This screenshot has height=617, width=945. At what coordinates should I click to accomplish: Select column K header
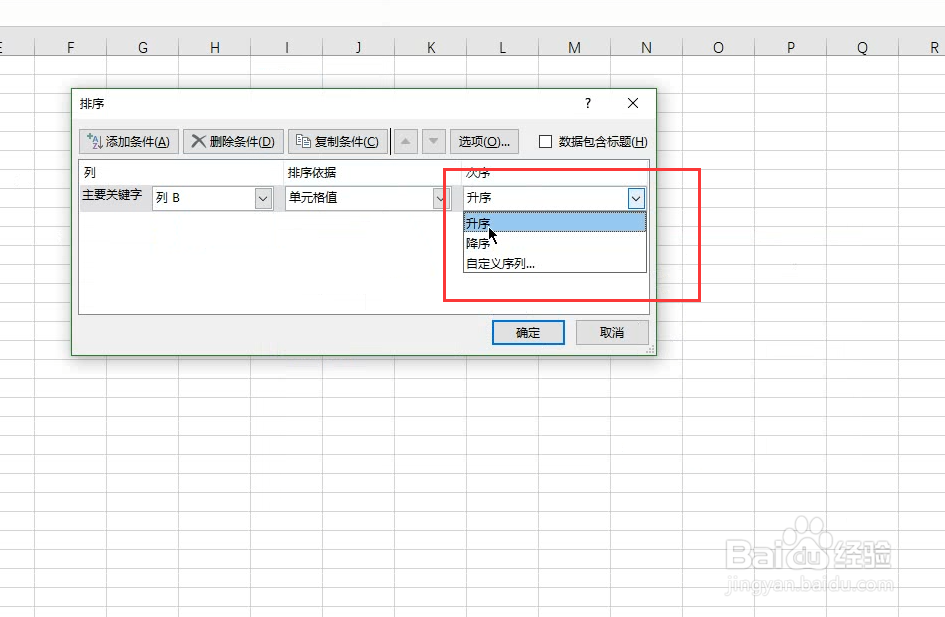(x=431, y=48)
